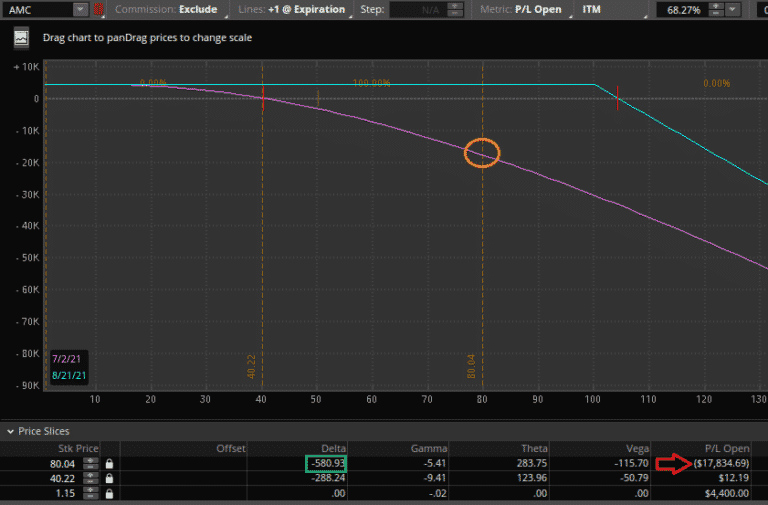
Task: Click the Step value stepper arrows
Action: [x=455, y=10]
